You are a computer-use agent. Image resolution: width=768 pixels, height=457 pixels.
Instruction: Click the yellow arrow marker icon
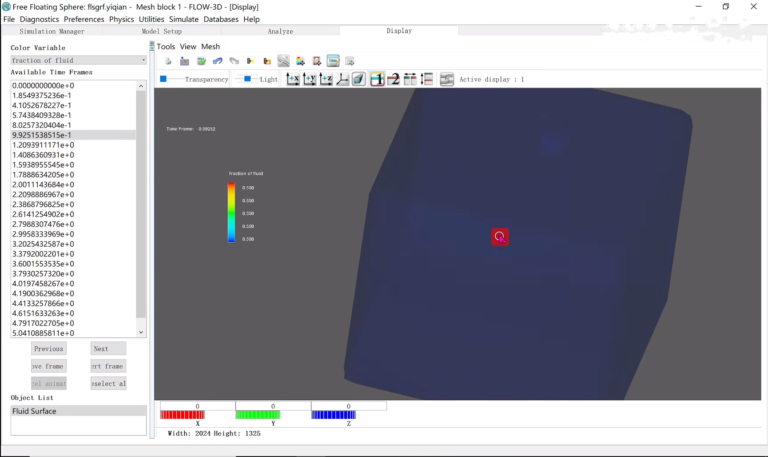(x=250, y=61)
